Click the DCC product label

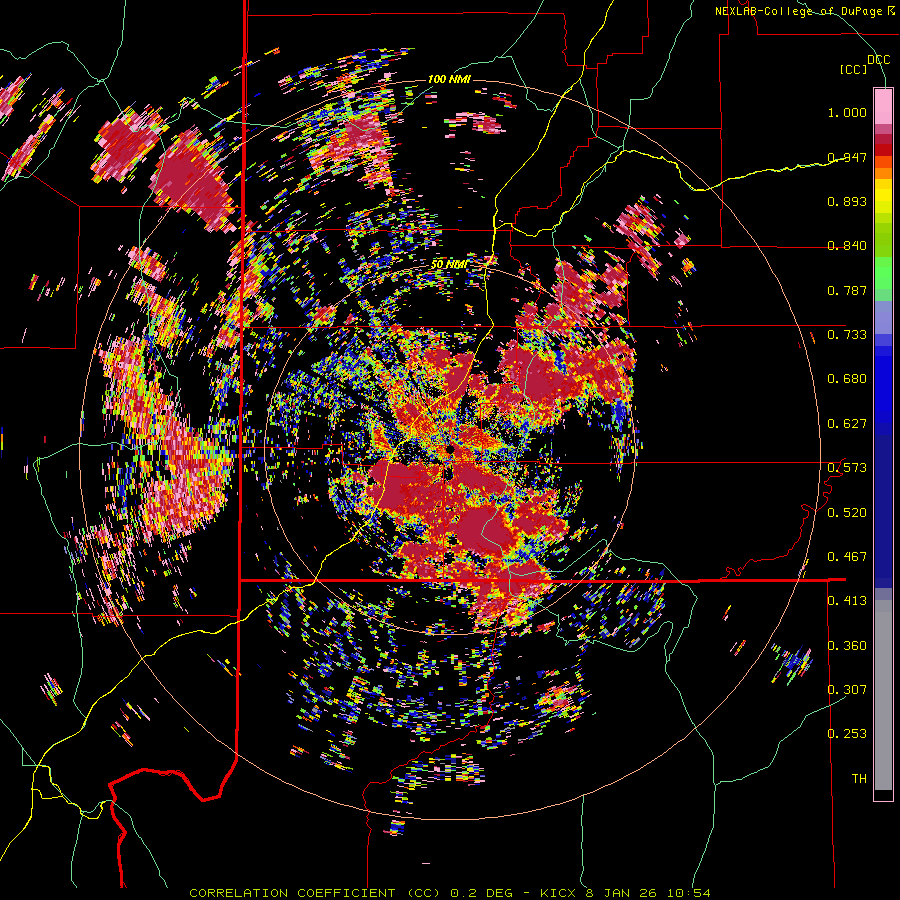878,60
